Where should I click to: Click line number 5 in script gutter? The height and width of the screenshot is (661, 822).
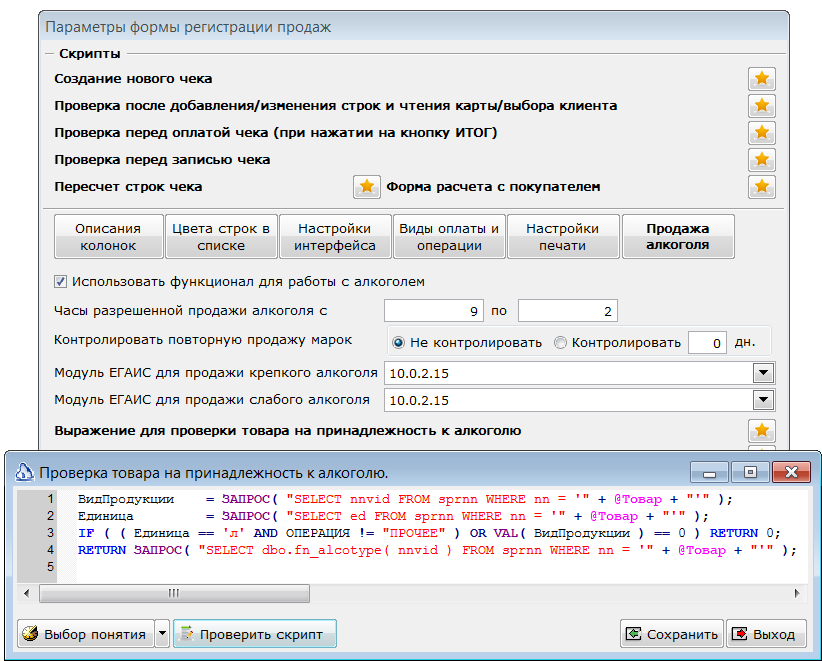point(50,567)
